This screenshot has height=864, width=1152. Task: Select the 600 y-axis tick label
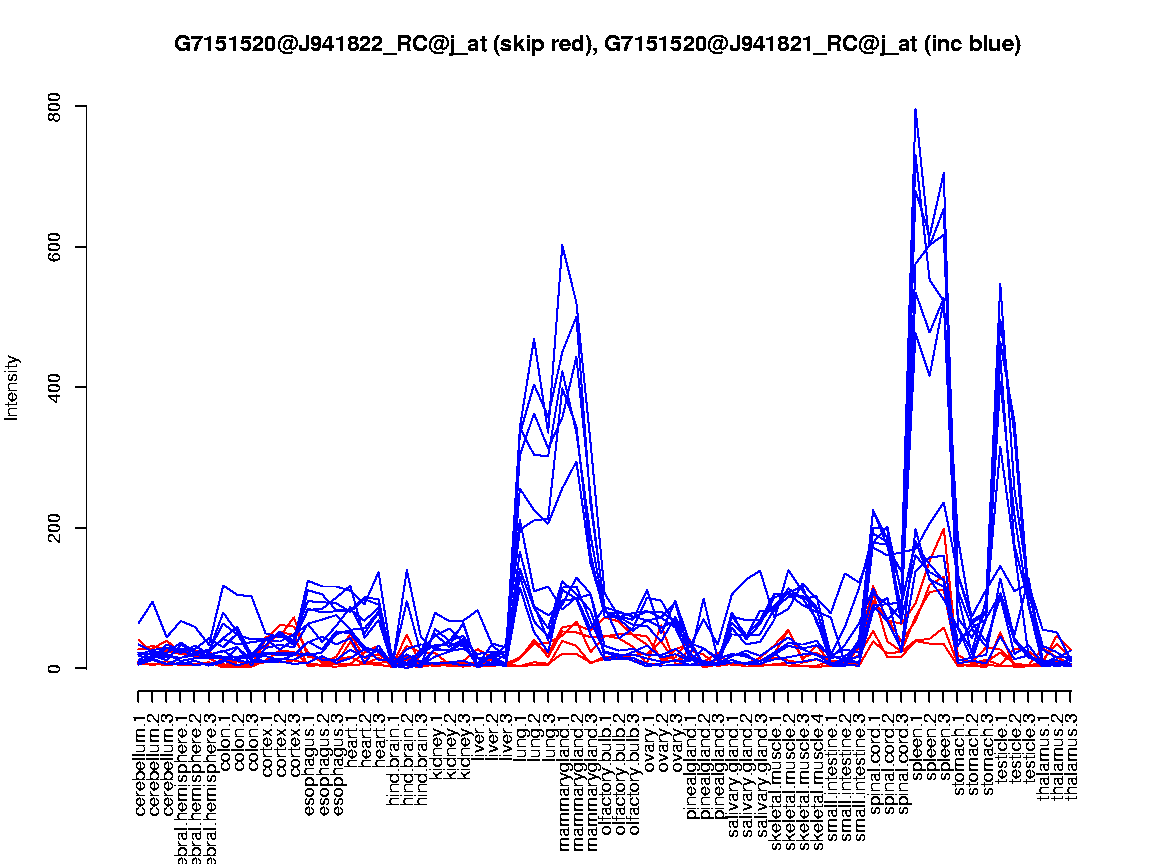(x=55, y=247)
